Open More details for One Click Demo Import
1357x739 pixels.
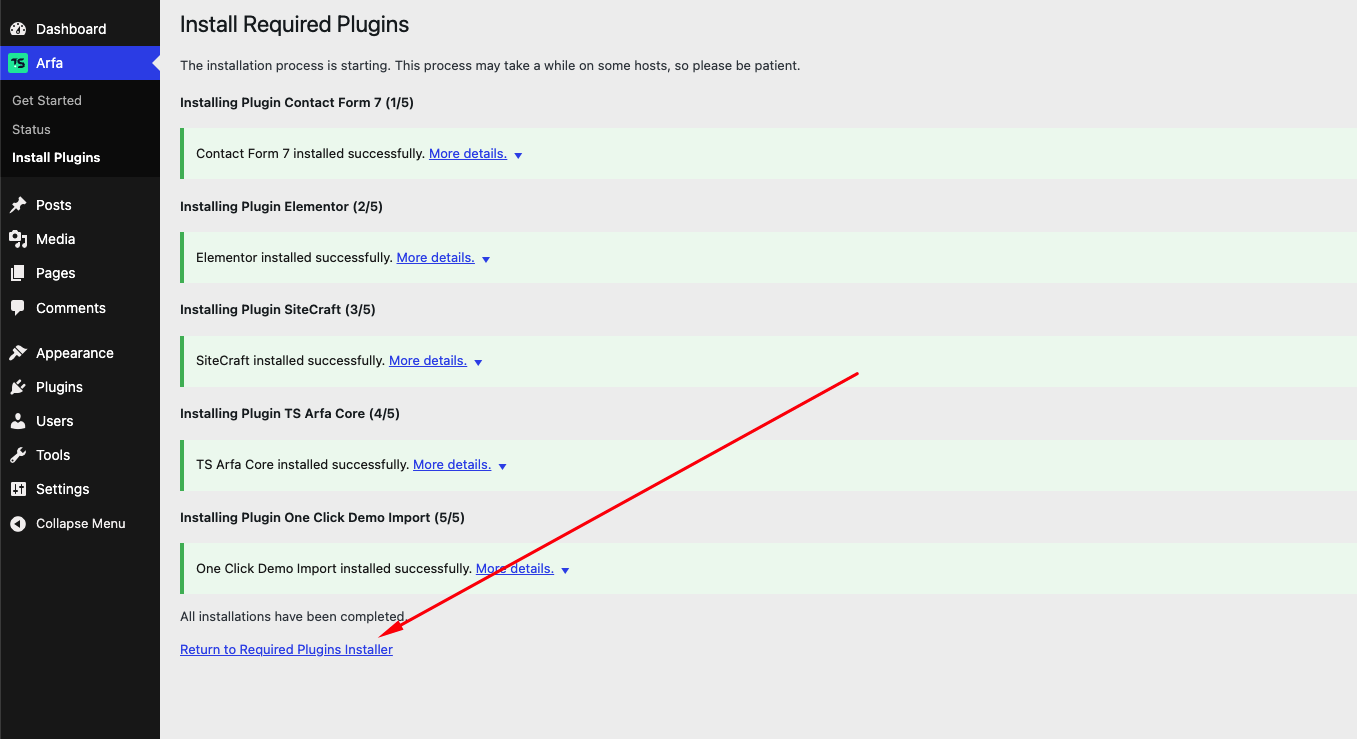pos(515,568)
